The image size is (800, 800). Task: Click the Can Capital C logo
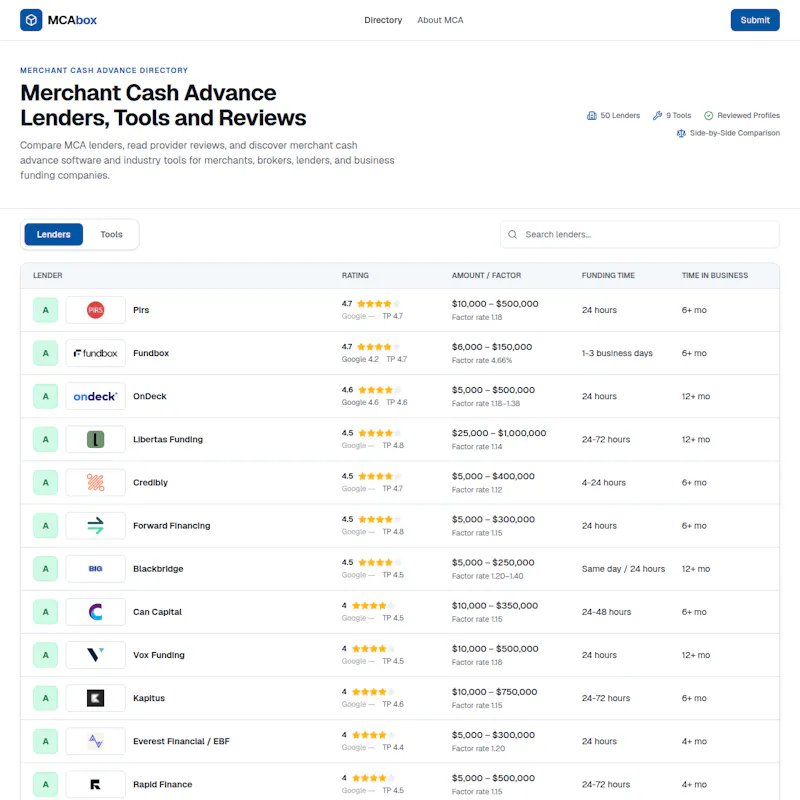95,612
